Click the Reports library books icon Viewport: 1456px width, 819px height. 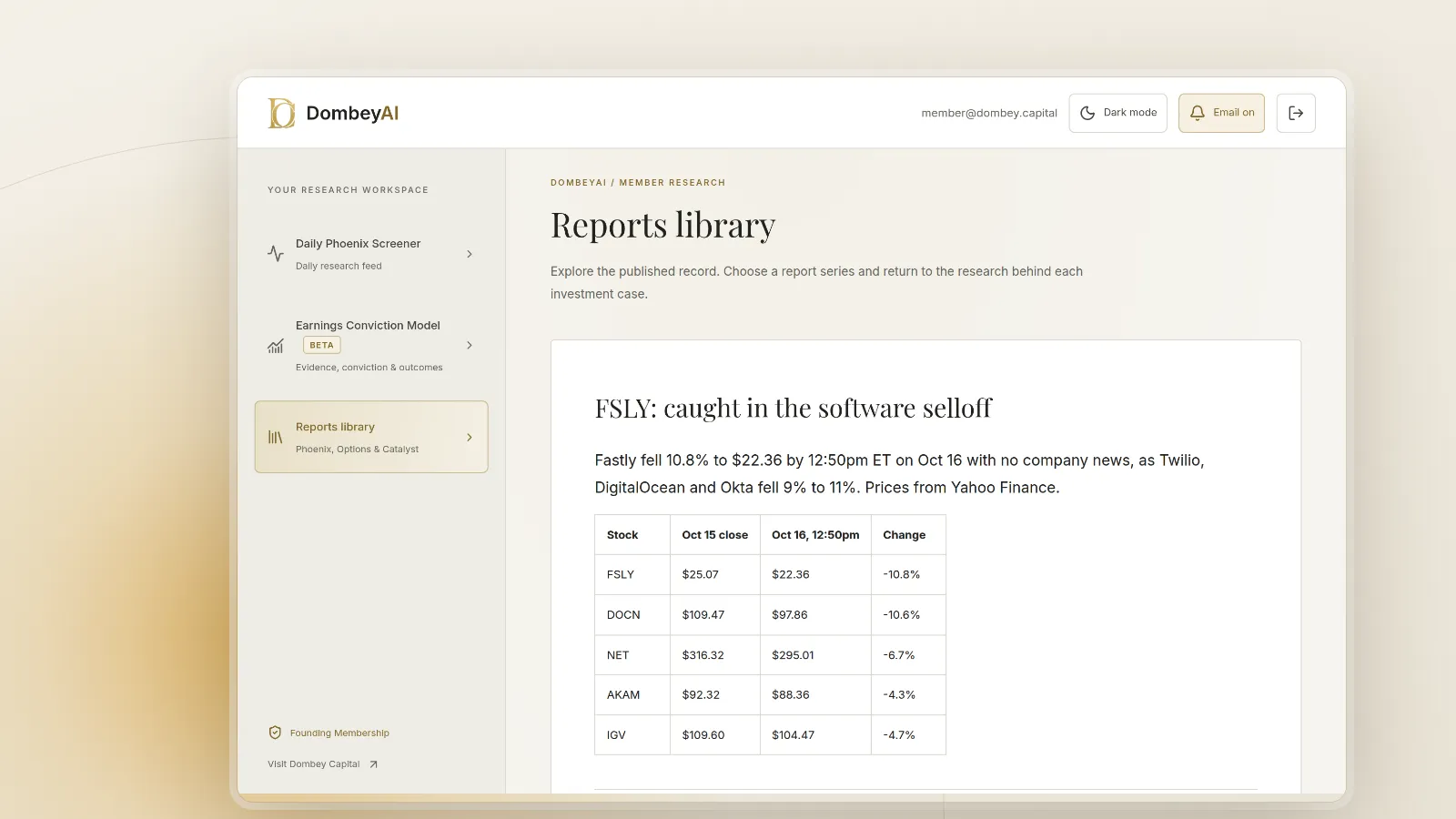click(276, 438)
